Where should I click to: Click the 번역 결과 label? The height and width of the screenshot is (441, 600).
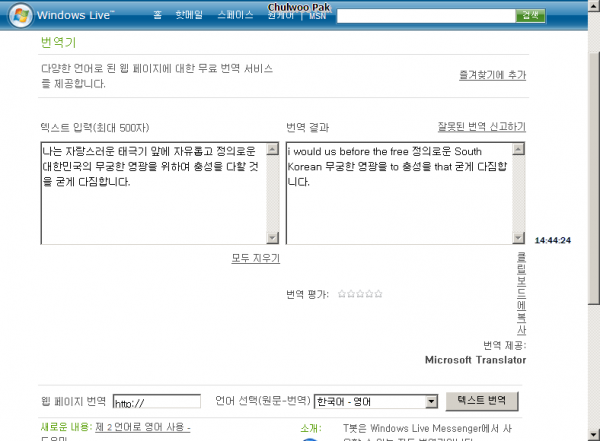click(308, 127)
